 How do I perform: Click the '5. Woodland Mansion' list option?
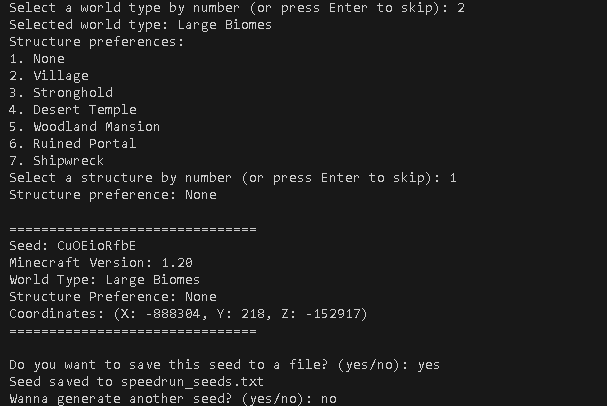coord(84,127)
